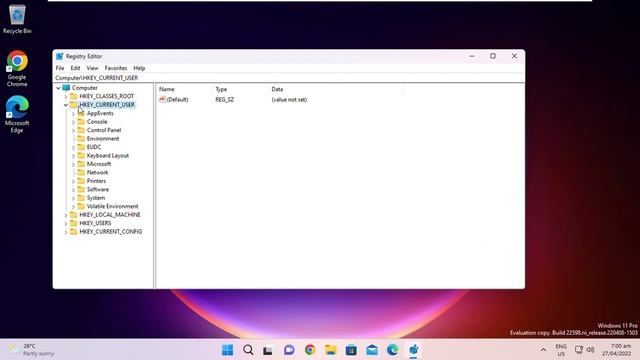The height and width of the screenshot is (360, 640).
Task: Select the Computer root node icon
Action: (66, 88)
